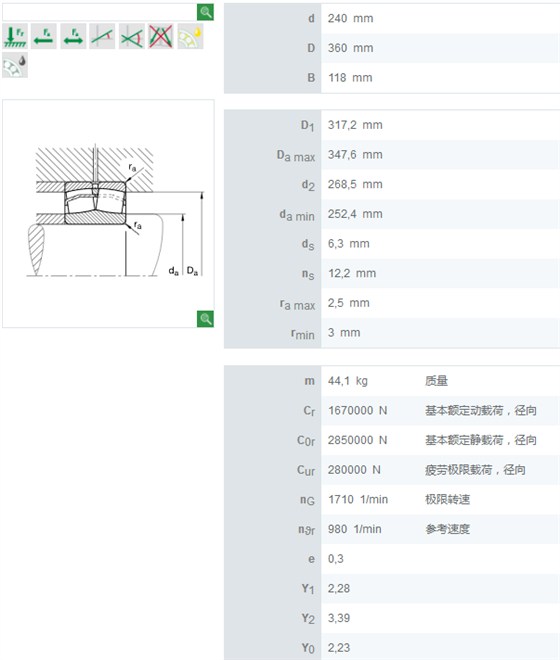Click the grease lubrication bearing icon
This screenshot has height=660, width=560.
click(190, 36)
